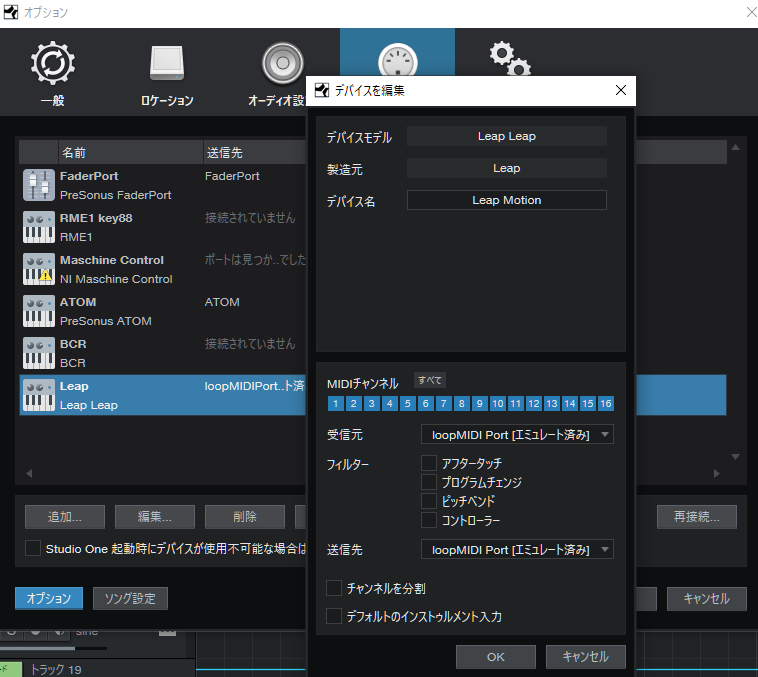This screenshot has width=758, height=677.
Task: Click the ATOM device keyboard icon
Action: 39,311
